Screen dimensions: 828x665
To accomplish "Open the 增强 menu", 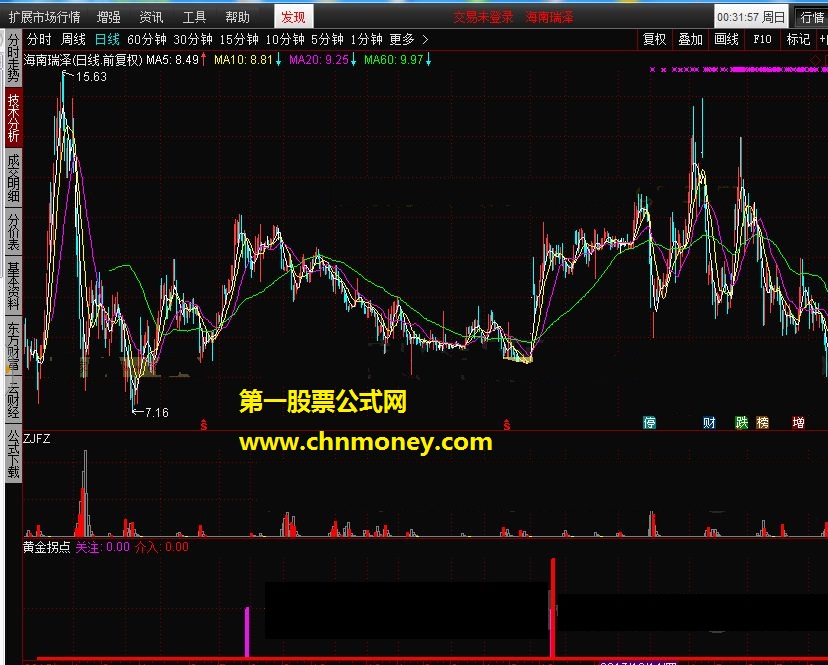I will click(109, 17).
